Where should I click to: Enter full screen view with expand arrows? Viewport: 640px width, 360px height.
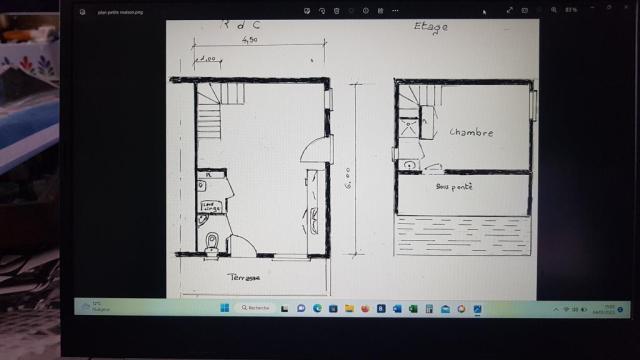tap(509, 10)
